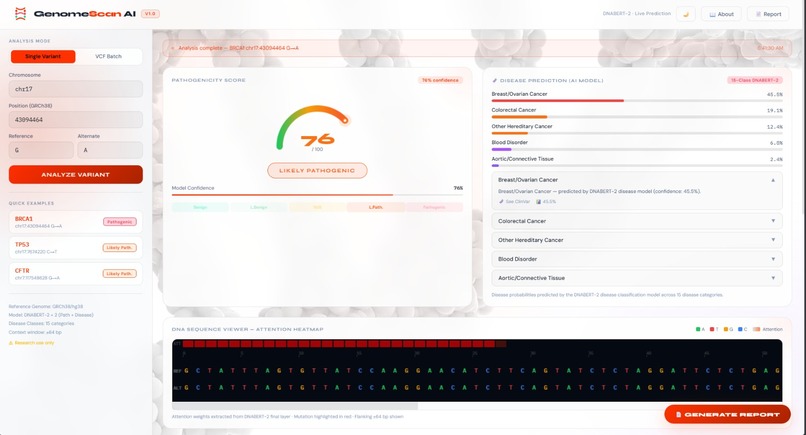Click the Colorectal Cancer probability bar
Image resolution: width=806 pixels, height=435 pixels.
pyautogui.click(x=637, y=117)
